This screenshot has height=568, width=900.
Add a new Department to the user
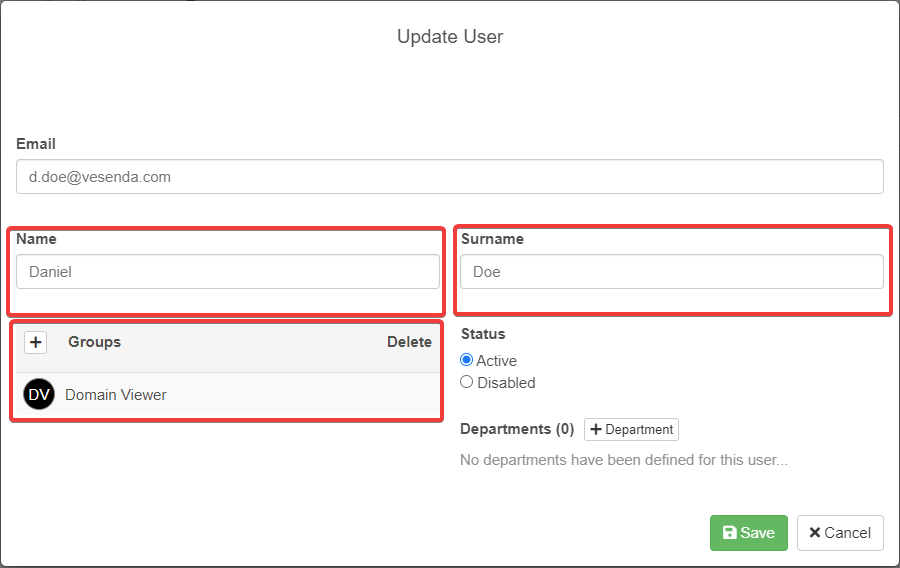tap(631, 429)
